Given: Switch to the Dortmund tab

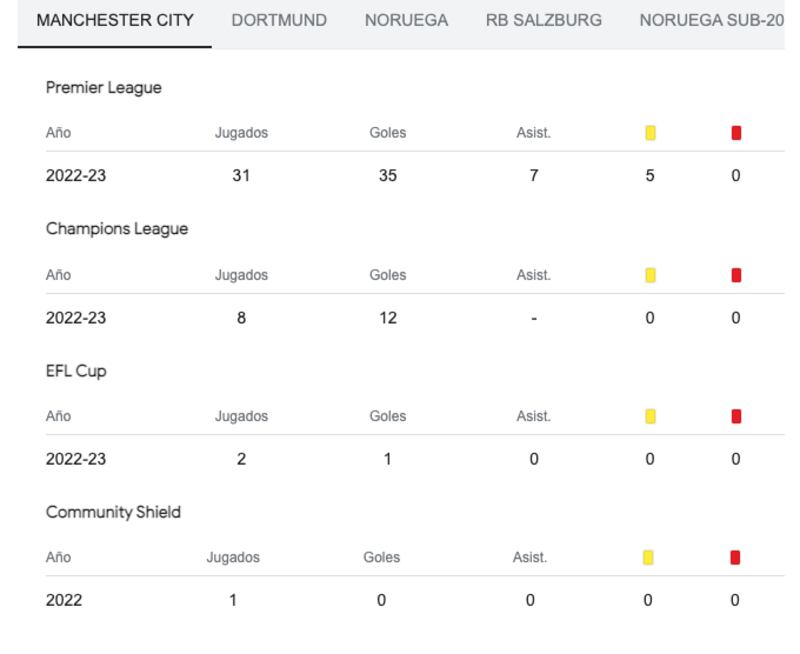Looking at the screenshot, I should (x=279, y=20).
